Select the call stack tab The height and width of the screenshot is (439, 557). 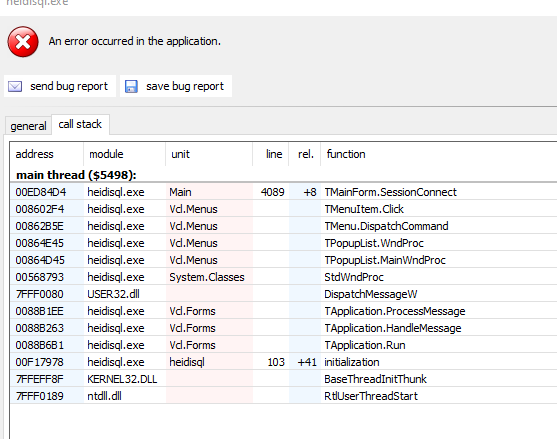pyautogui.click(x=80, y=124)
